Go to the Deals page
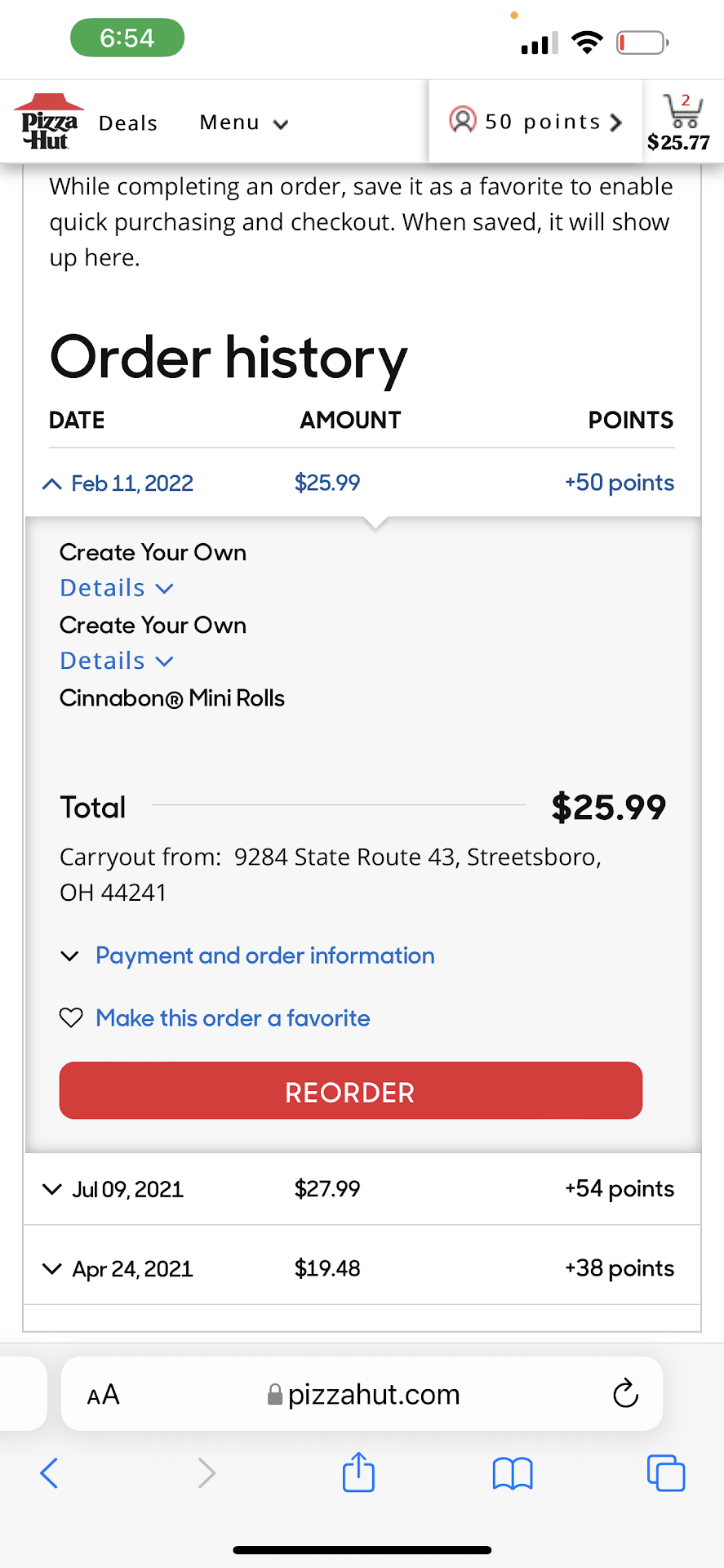The image size is (724, 1568). click(128, 123)
